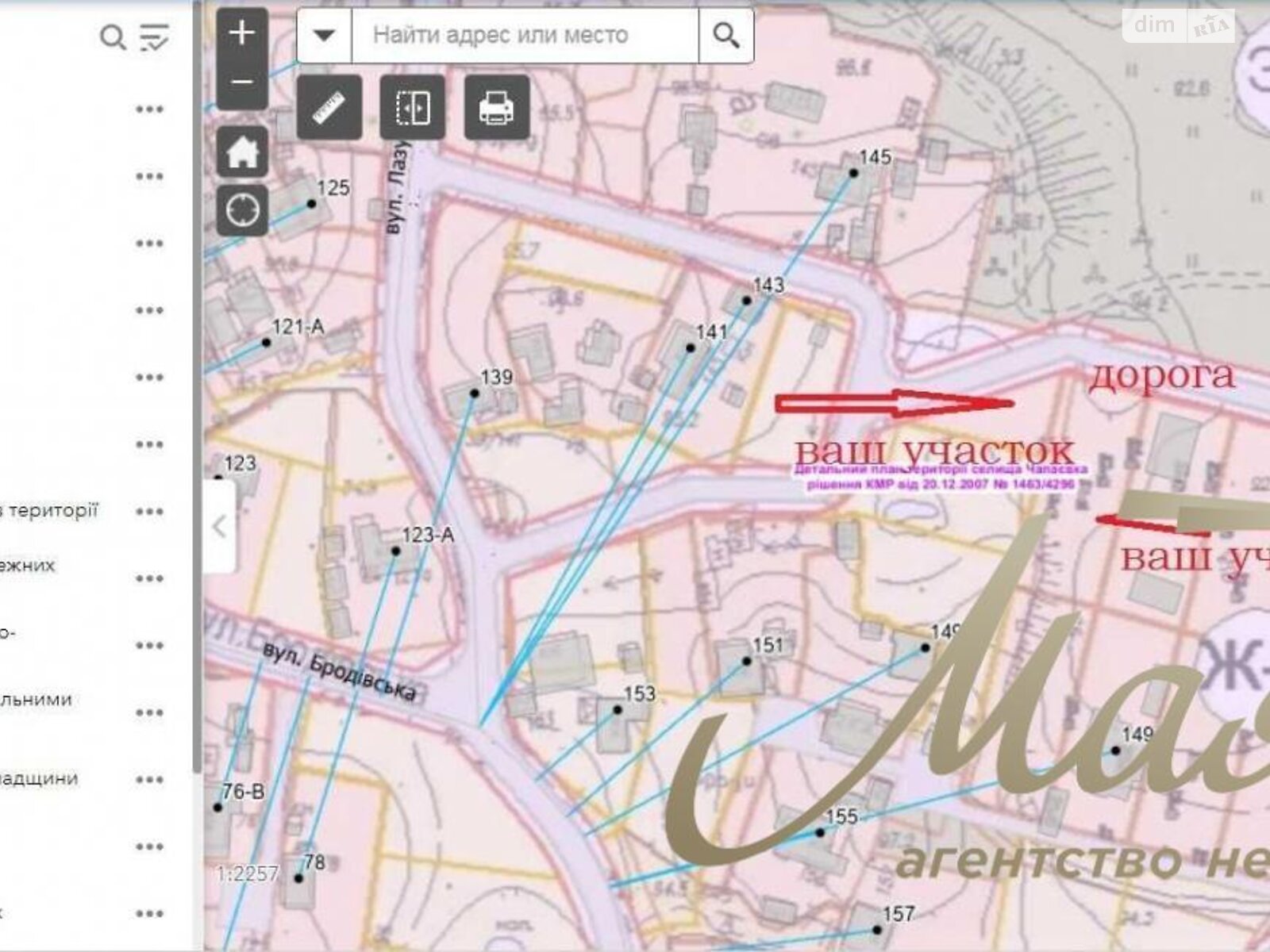This screenshot has height=952, width=1270.
Task: Click the 'вул. Бродівська' street label
Action: [340, 671]
